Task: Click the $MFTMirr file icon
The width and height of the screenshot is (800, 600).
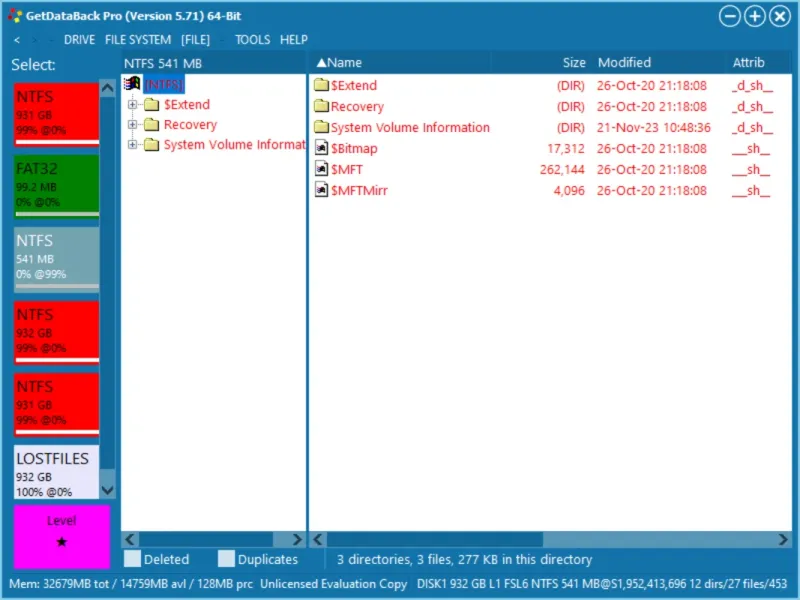Action: pos(321,190)
